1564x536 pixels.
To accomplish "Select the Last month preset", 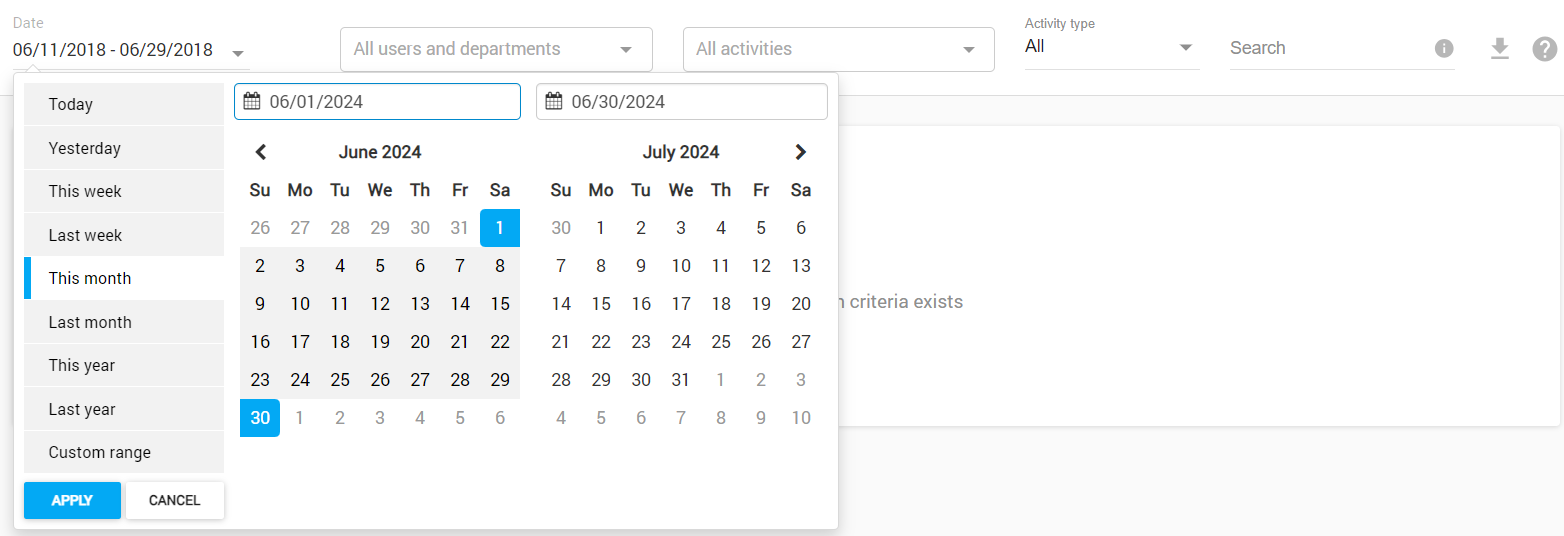I will (90, 322).
